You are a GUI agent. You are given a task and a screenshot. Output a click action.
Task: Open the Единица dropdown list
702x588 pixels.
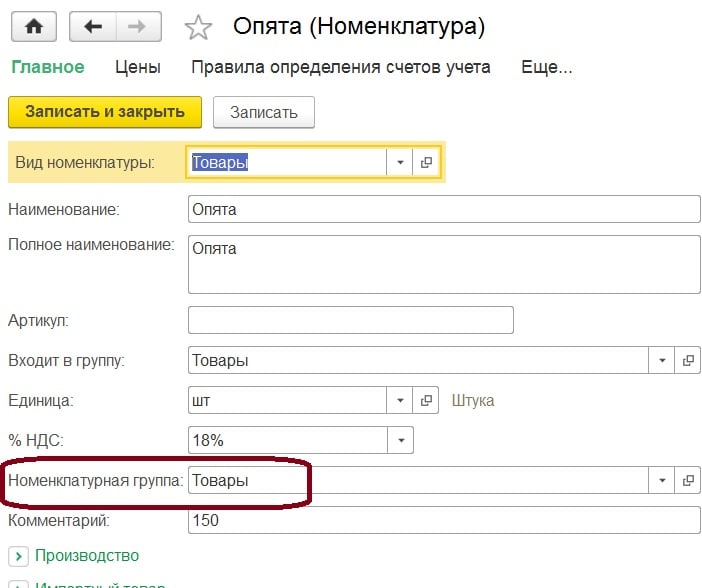point(400,400)
